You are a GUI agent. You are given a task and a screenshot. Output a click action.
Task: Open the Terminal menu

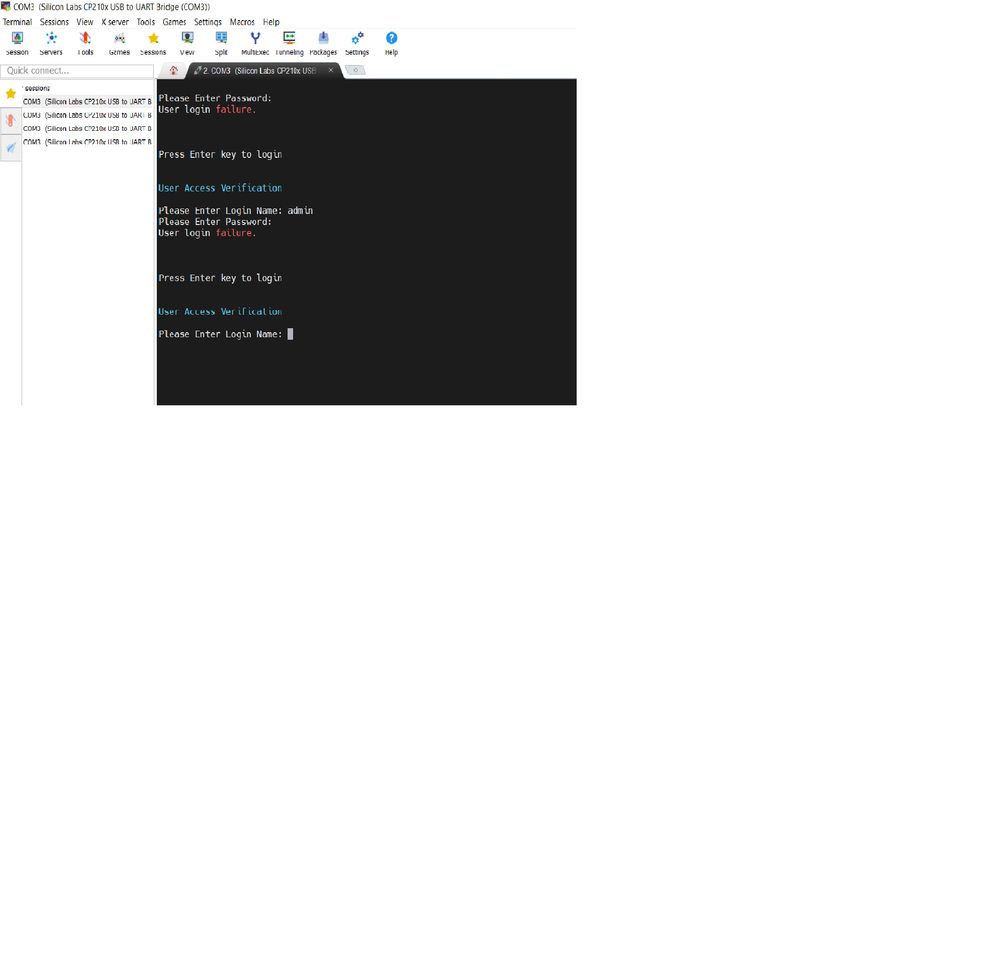(x=17, y=22)
